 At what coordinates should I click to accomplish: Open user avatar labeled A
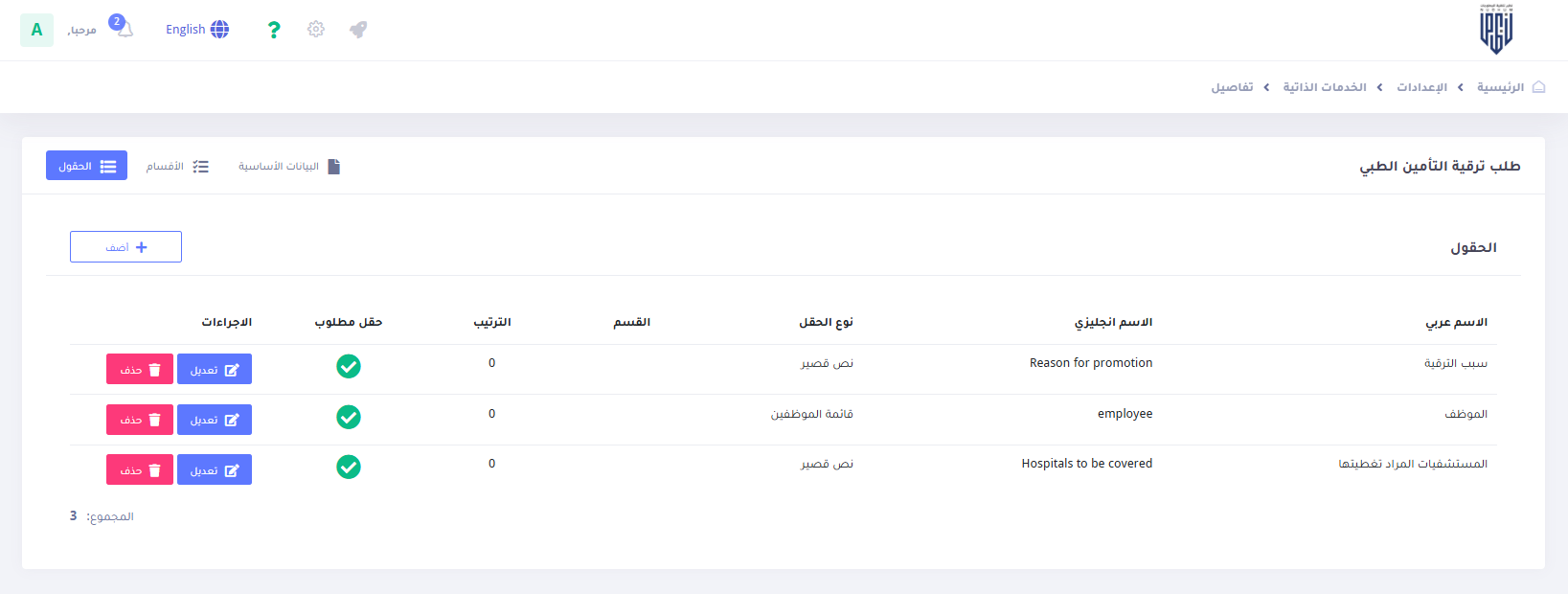tap(36, 30)
